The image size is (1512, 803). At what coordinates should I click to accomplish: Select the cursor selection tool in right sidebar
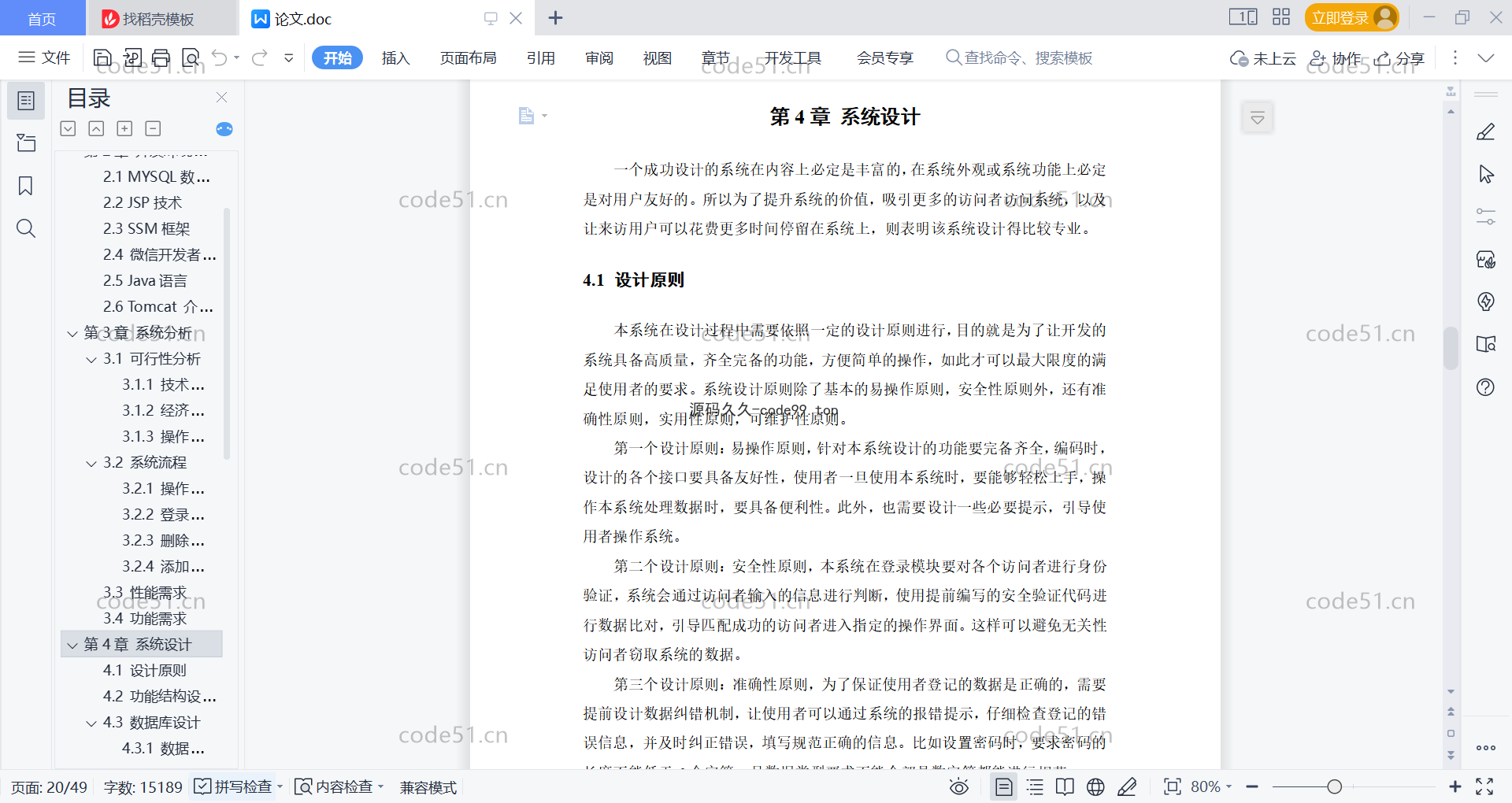[1486, 174]
